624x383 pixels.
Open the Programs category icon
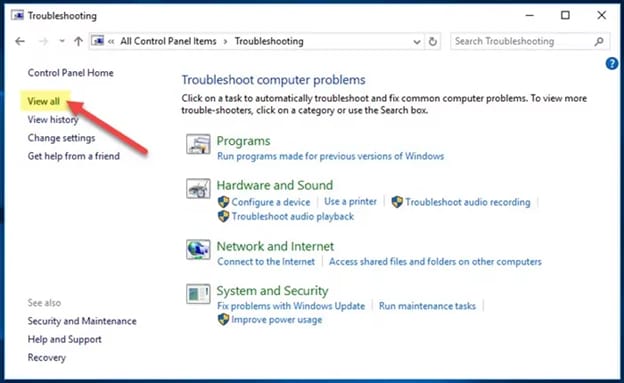pyautogui.click(x=198, y=144)
